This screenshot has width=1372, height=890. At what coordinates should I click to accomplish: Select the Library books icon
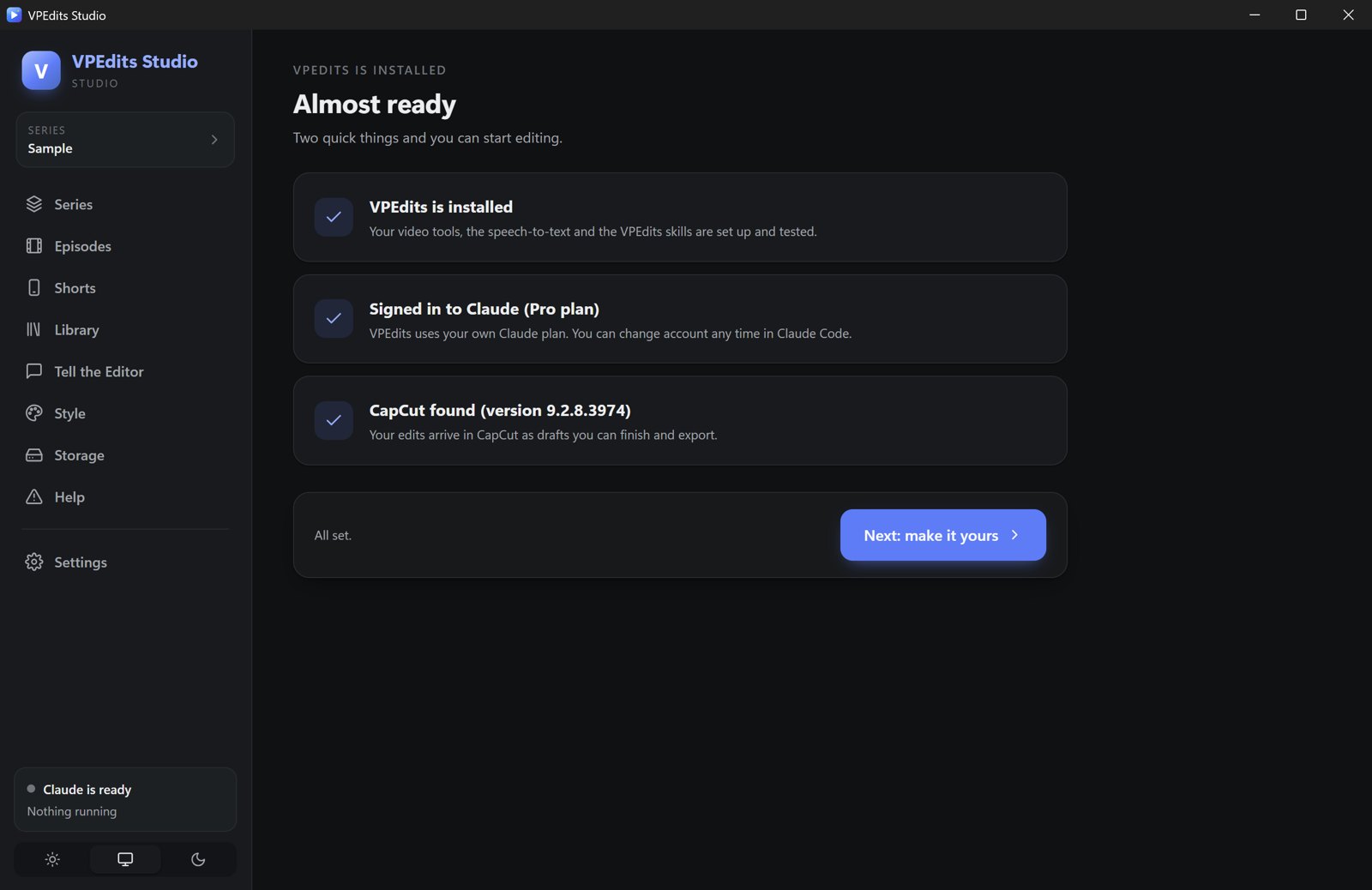click(x=34, y=329)
